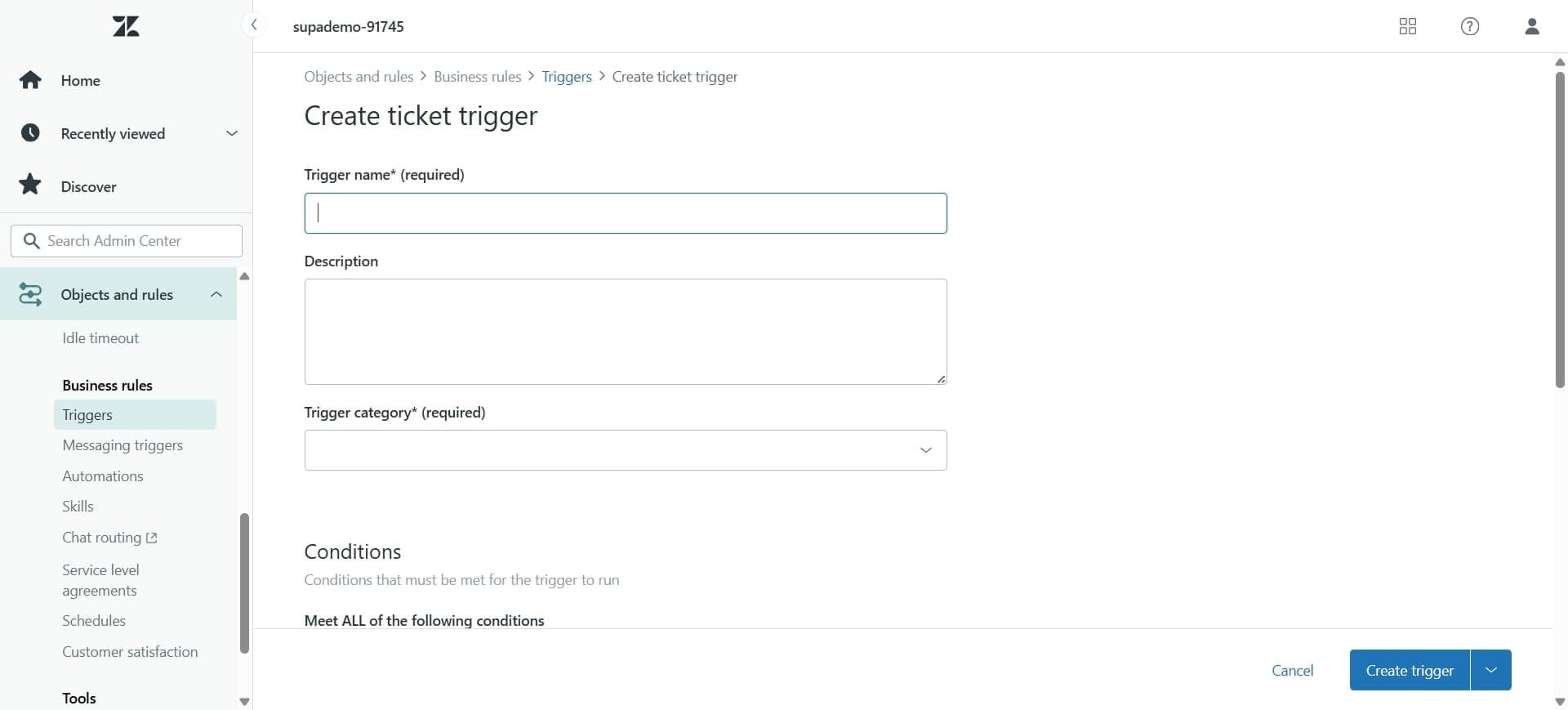The image size is (1568, 710).
Task: Click the Cancel button
Action: pyautogui.click(x=1293, y=670)
